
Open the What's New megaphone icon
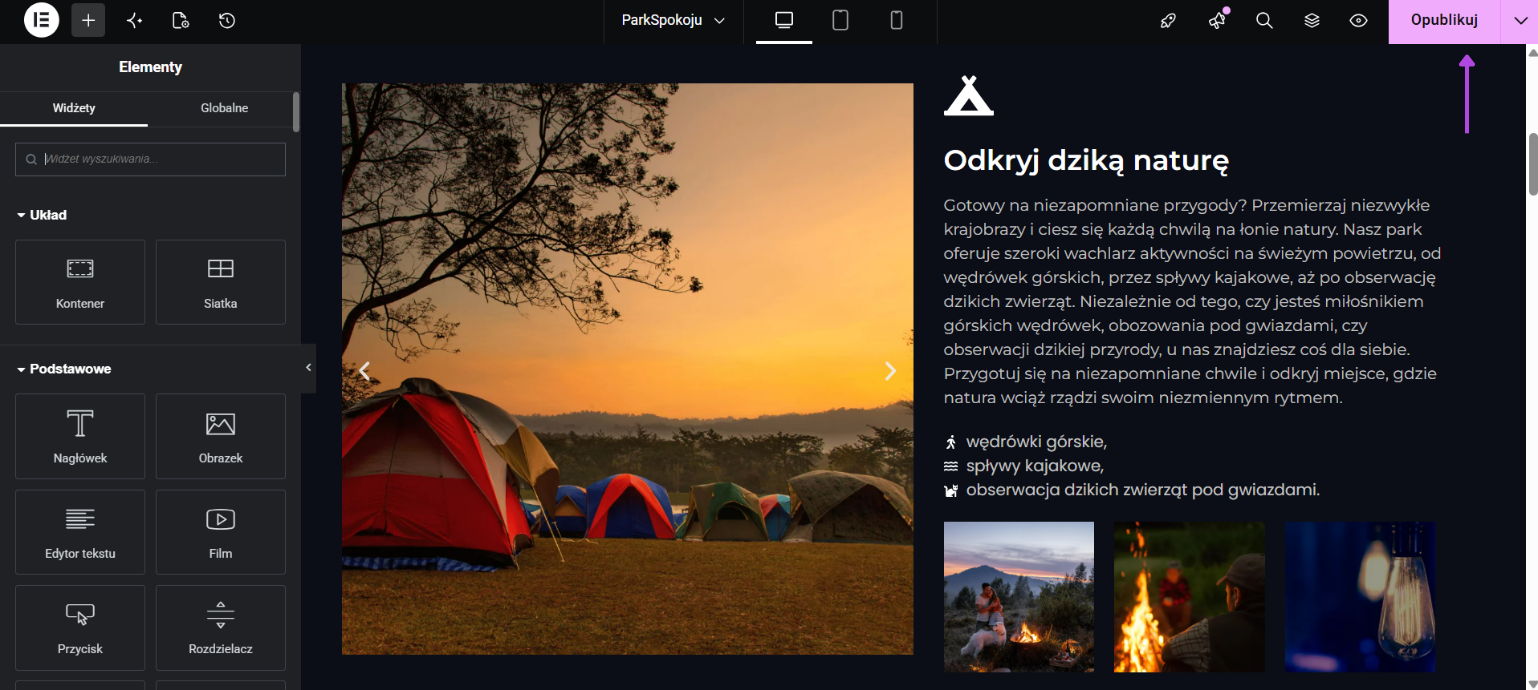pos(1216,20)
